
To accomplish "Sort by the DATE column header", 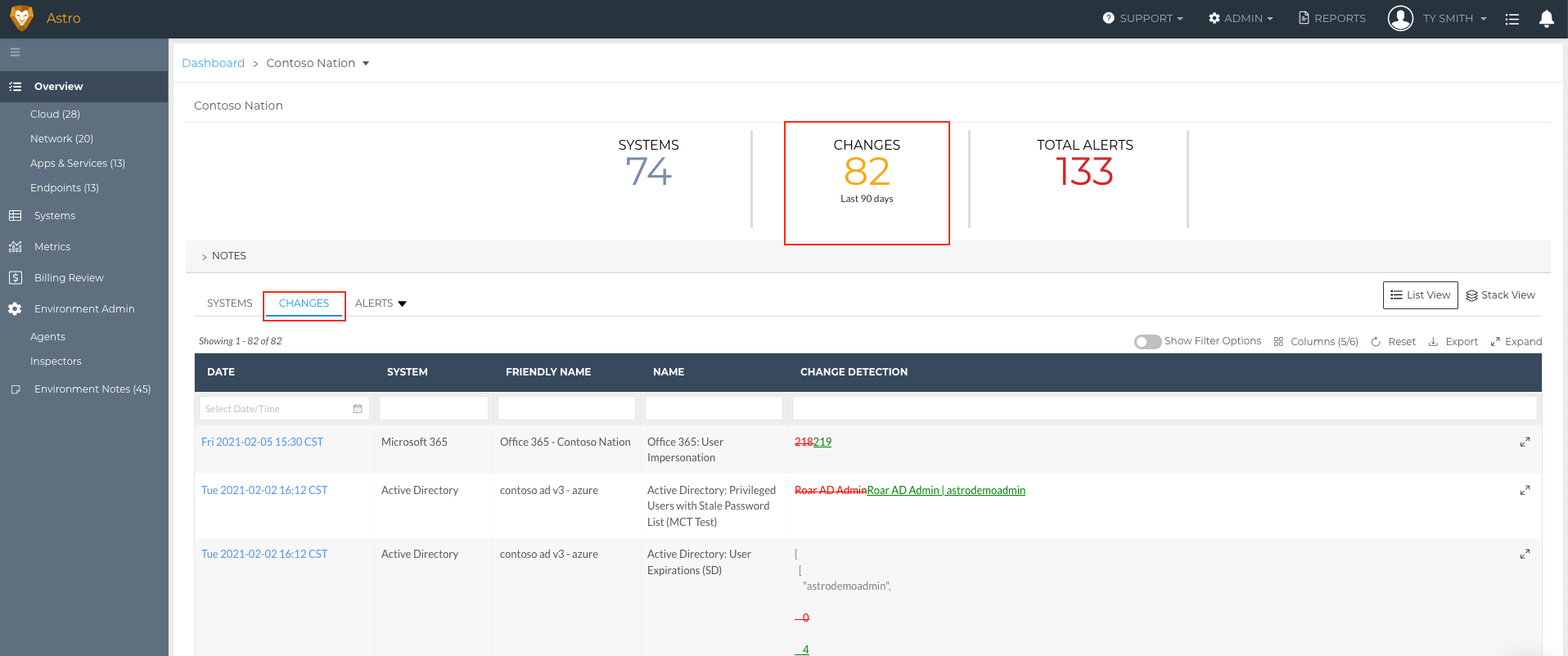I will pos(221,372).
